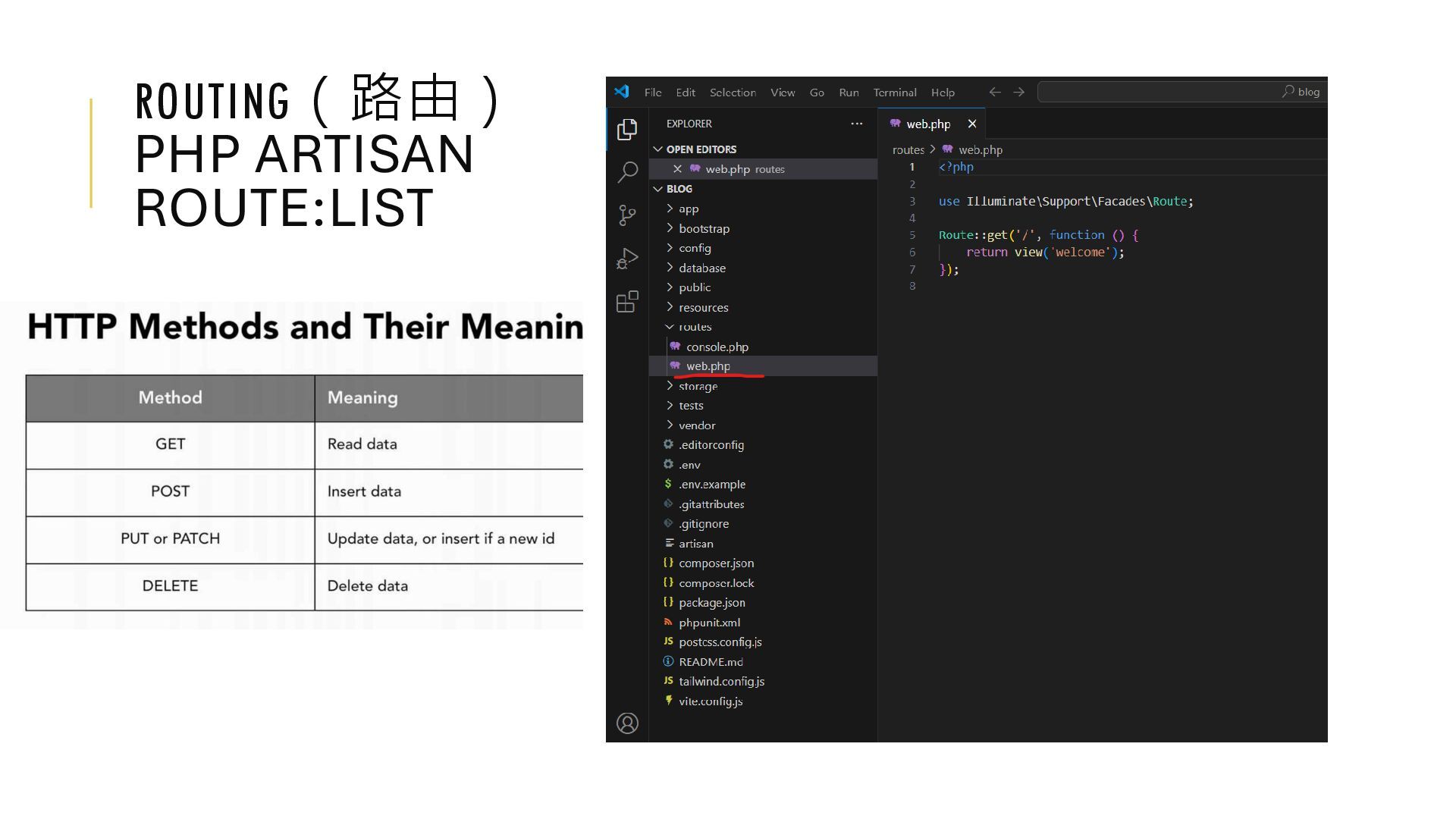This screenshot has height=819, width=1456.
Task: Open the Run and Debug view icon
Action: click(x=627, y=259)
